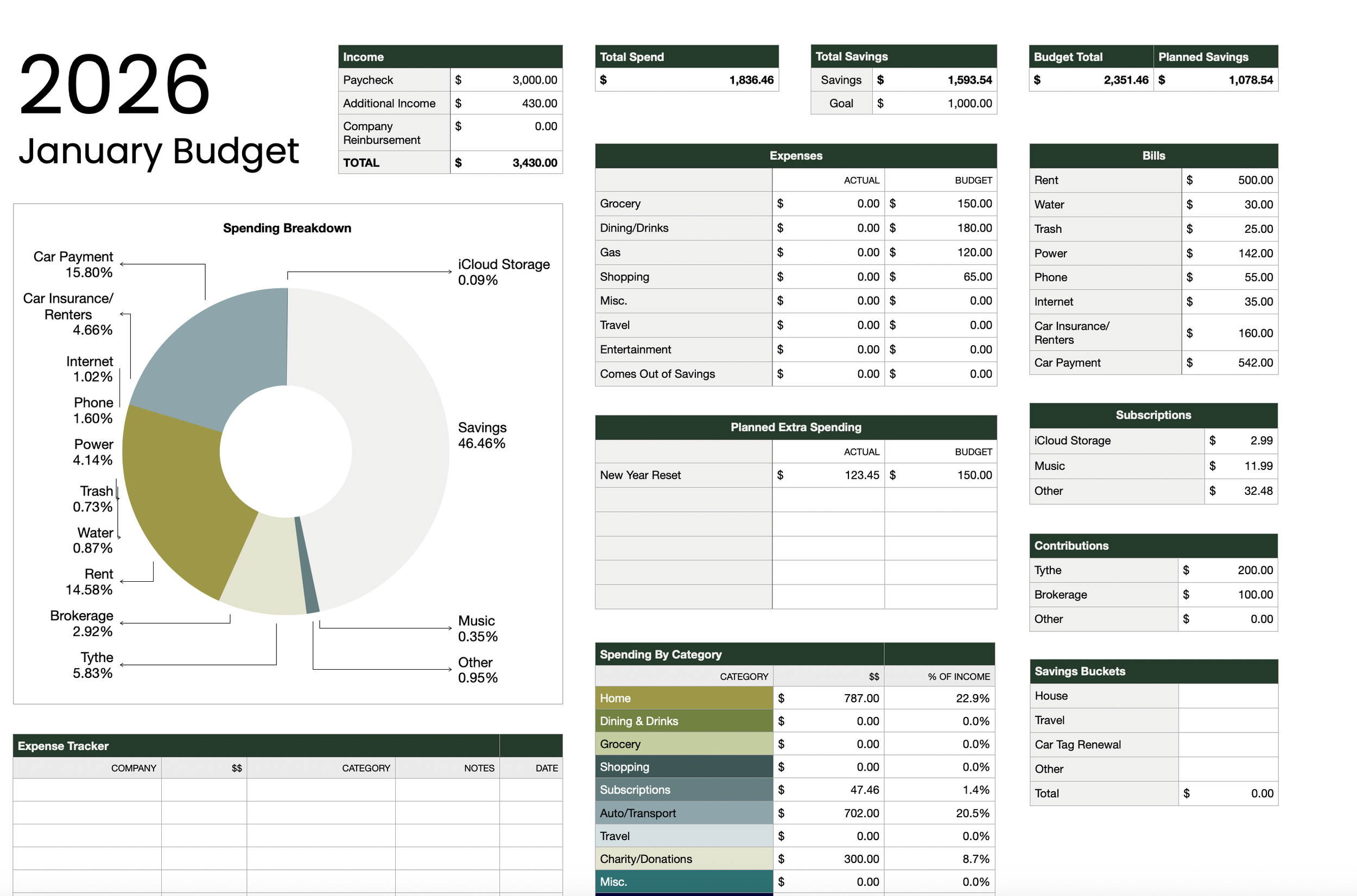This screenshot has width=1357, height=896.
Task: Select the iCloud Storage subscription price
Action: (x=1241, y=440)
